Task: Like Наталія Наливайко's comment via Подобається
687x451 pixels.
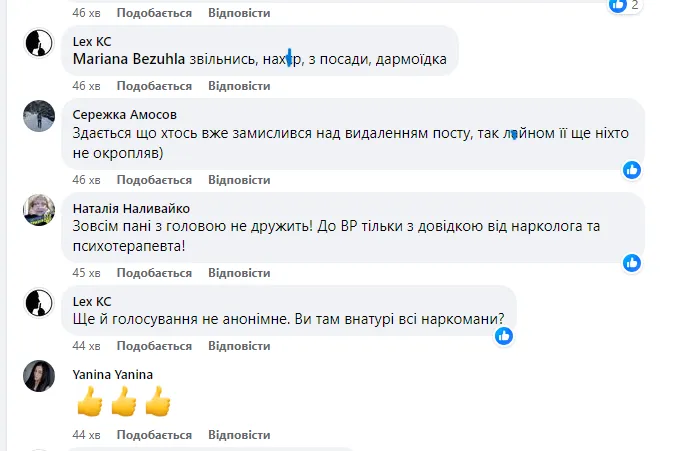Action: [x=154, y=273]
